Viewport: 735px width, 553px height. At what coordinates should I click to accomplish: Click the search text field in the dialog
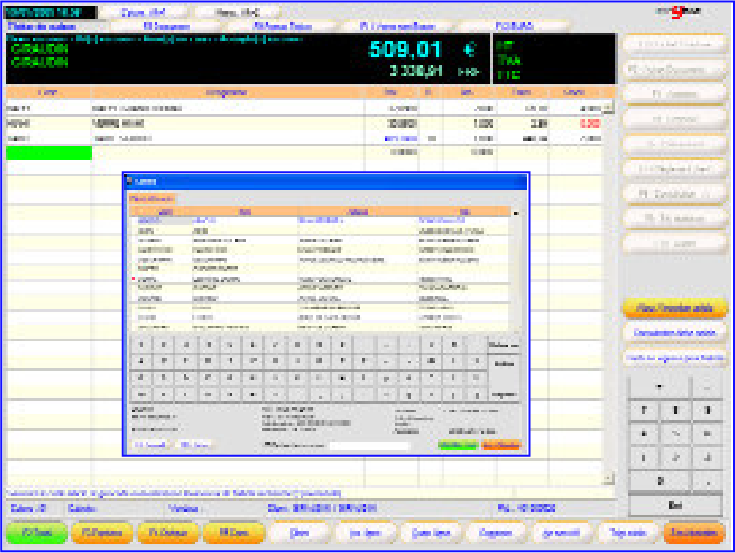(x=369, y=445)
